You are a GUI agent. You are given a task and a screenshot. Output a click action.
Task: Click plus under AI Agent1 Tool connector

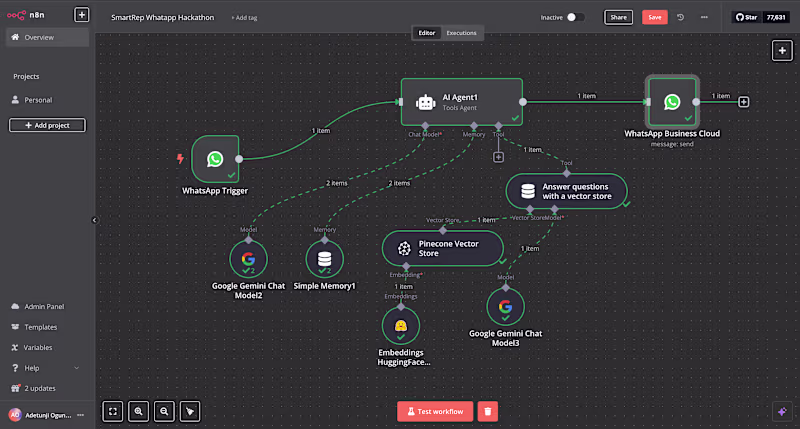coord(498,157)
